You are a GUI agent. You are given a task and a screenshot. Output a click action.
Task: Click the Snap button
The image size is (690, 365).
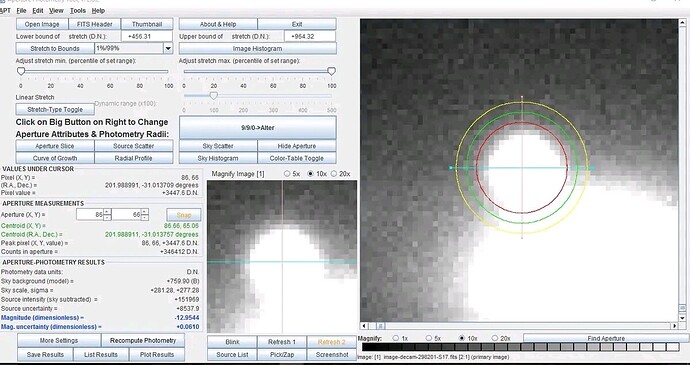tap(184, 215)
